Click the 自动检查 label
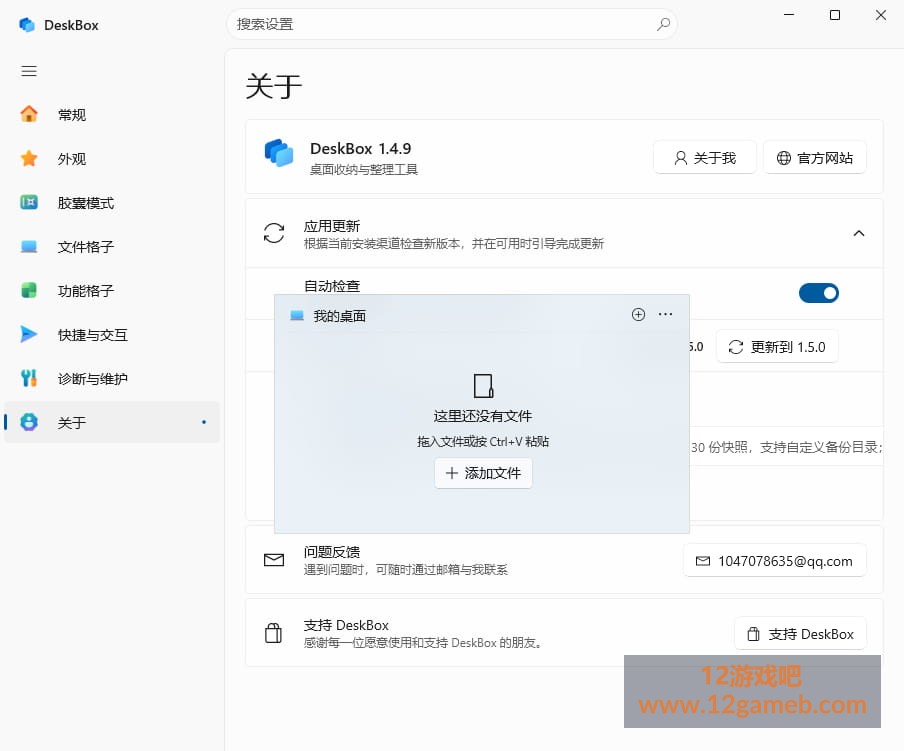 pos(332,286)
